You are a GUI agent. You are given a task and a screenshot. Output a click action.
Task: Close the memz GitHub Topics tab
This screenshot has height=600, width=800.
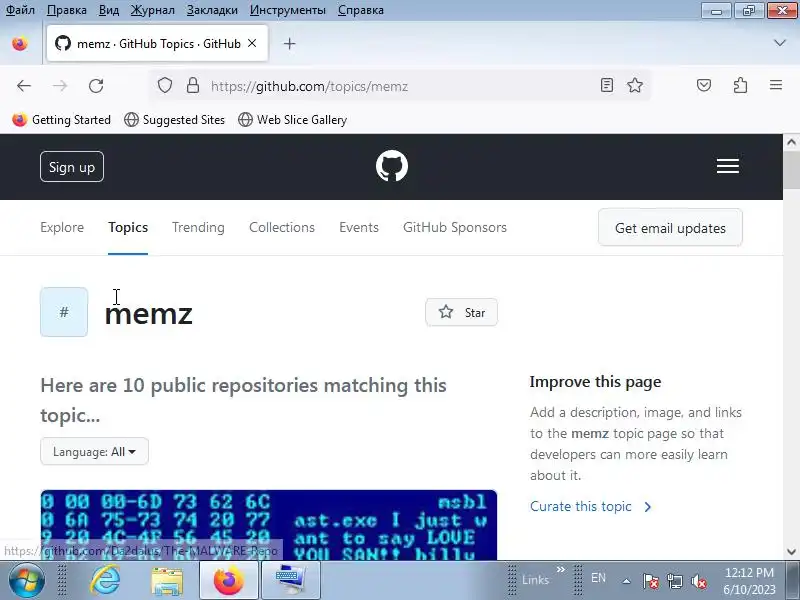(x=252, y=44)
